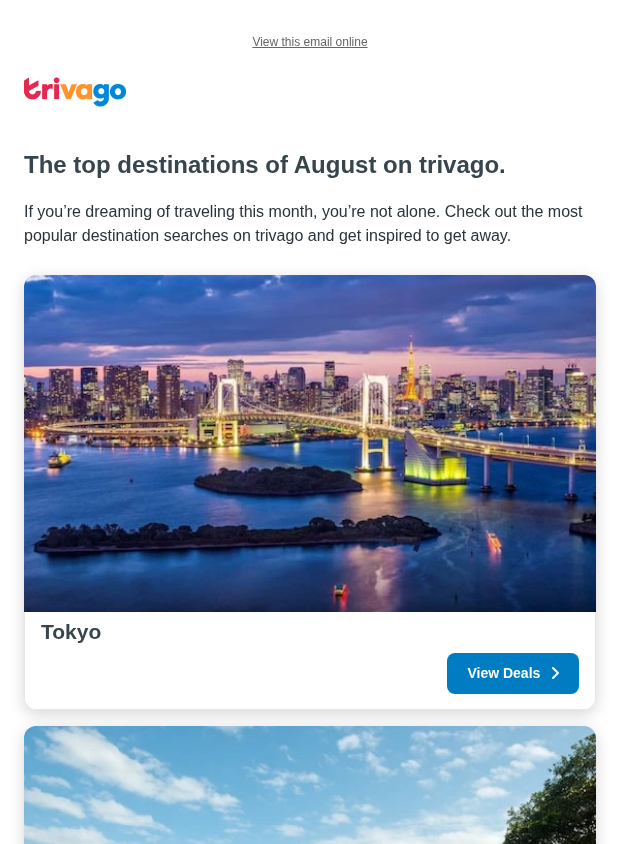Click the trivago logo
The image size is (620, 844).
coord(75,92)
